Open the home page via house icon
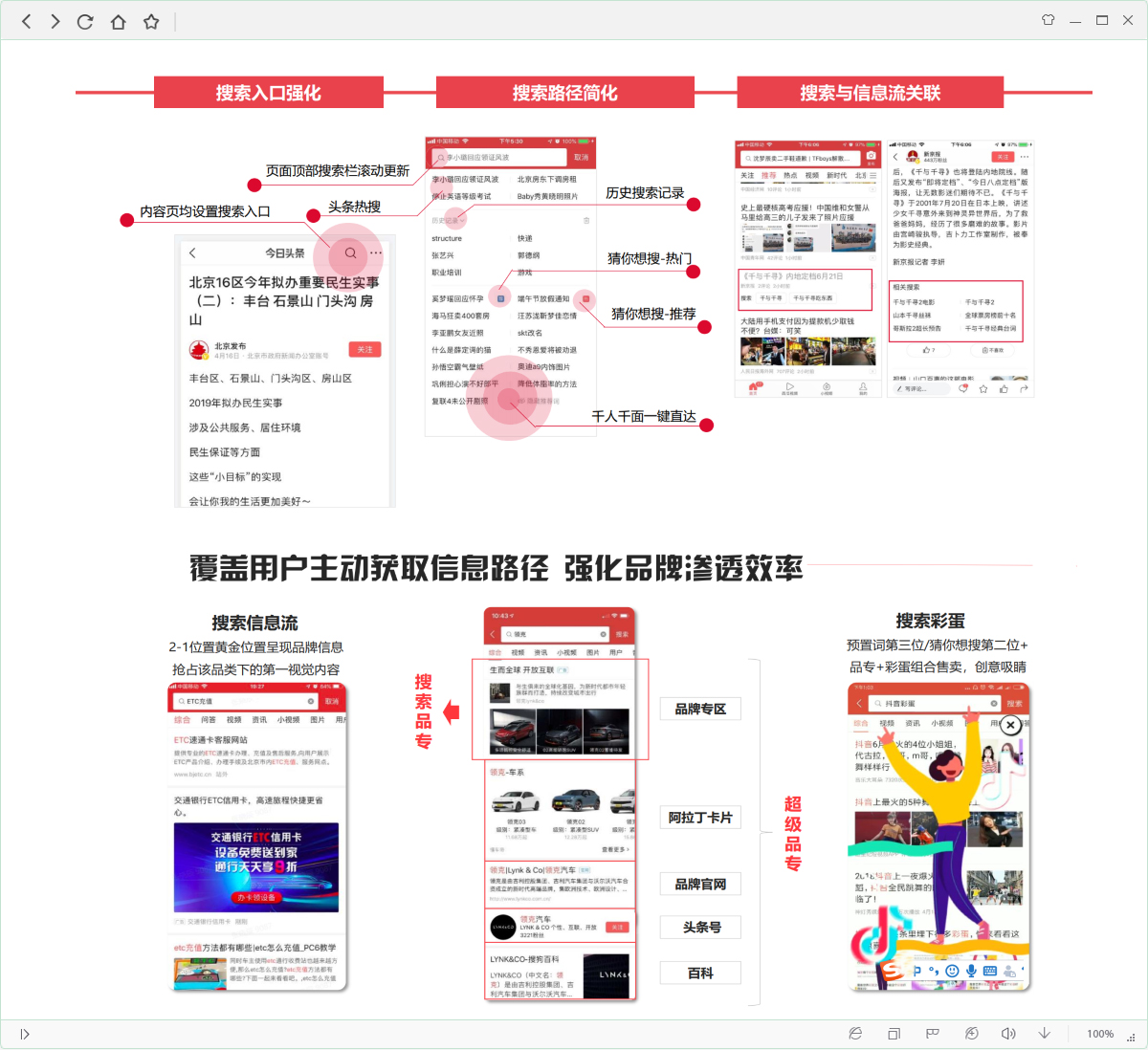This screenshot has width=1148, height=1050. pos(118,21)
